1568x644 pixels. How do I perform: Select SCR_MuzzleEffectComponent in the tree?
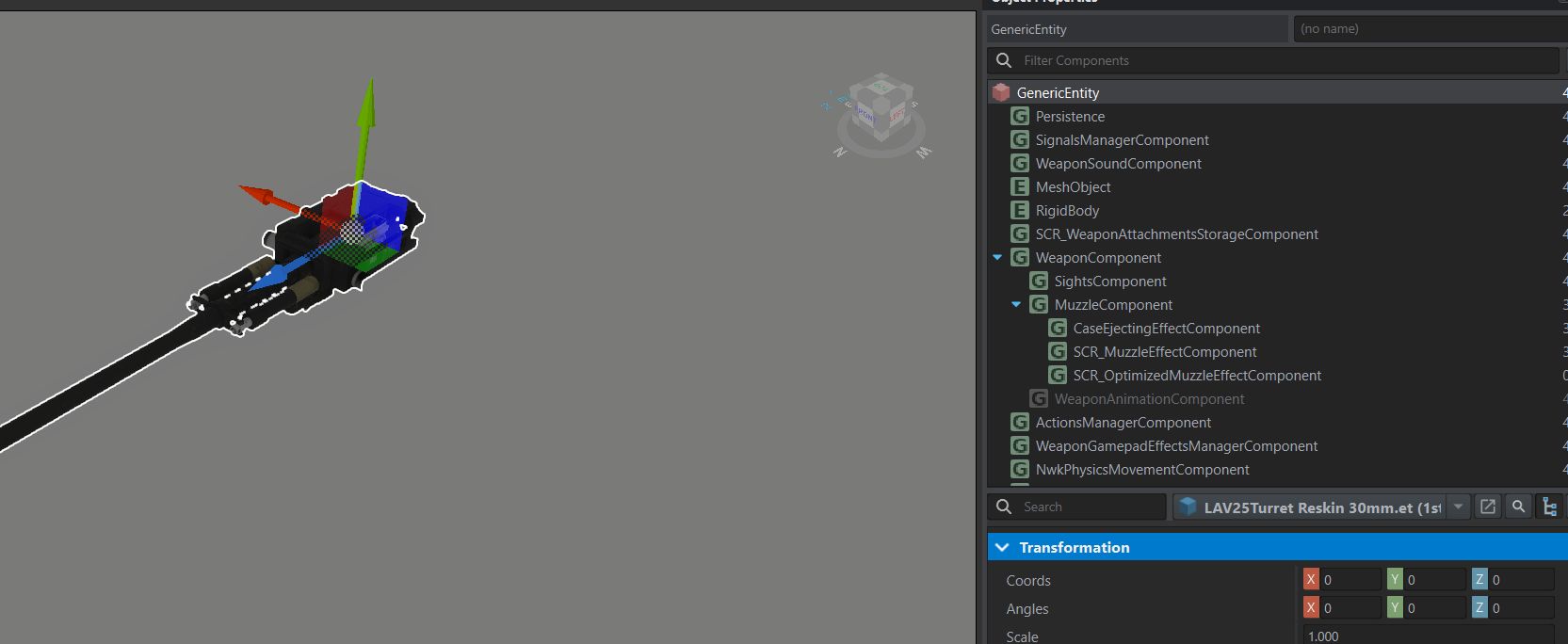1164,351
